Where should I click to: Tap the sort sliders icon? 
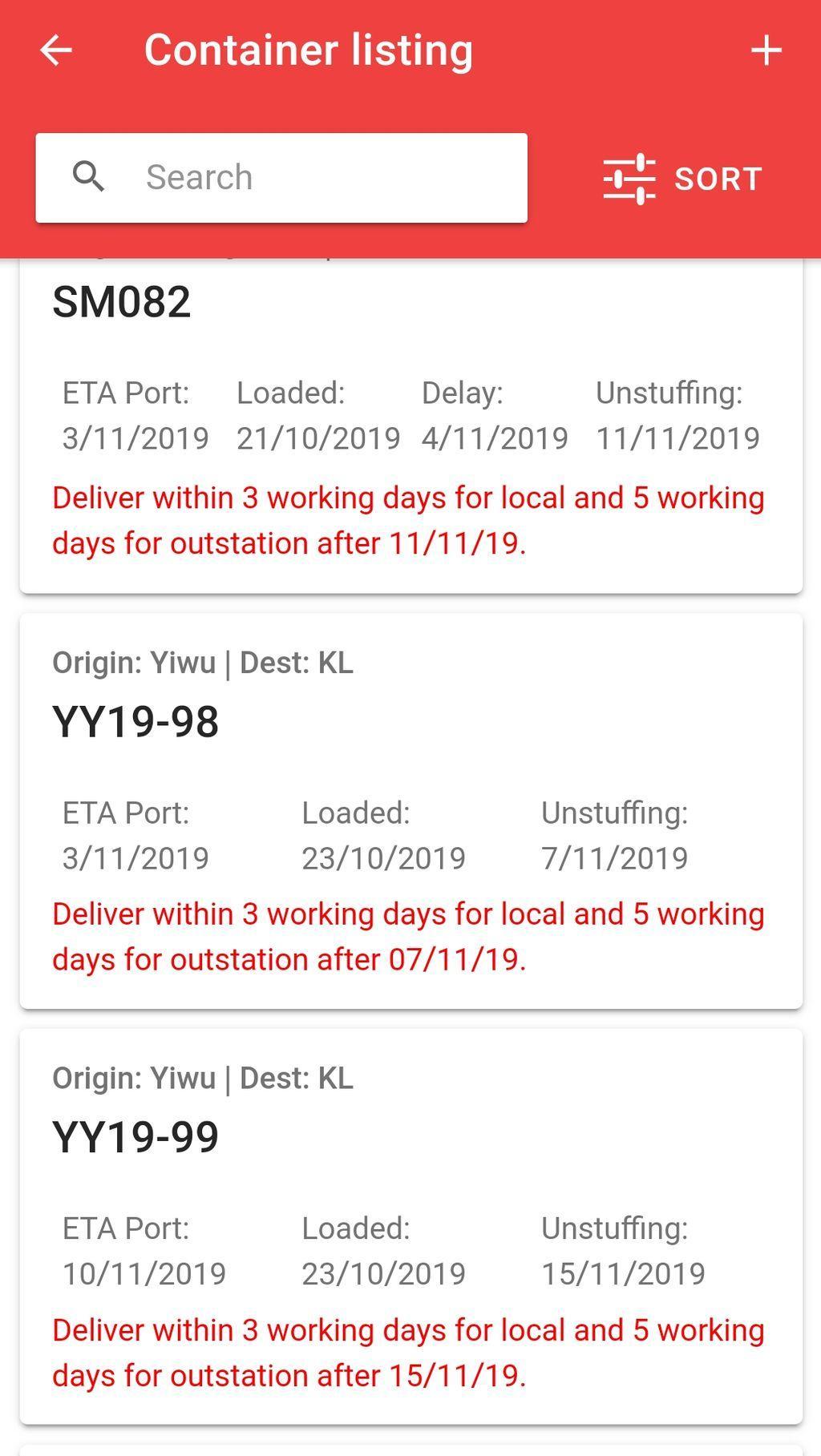coord(629,178)
